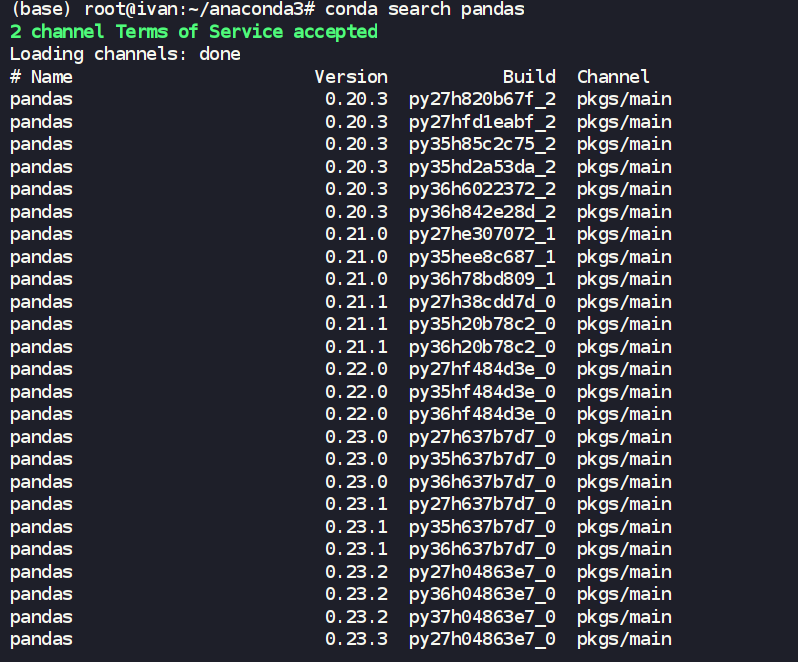Click the version number 0.23.3
The height and width of the screenshot is (662, 798).
[356, 639]
